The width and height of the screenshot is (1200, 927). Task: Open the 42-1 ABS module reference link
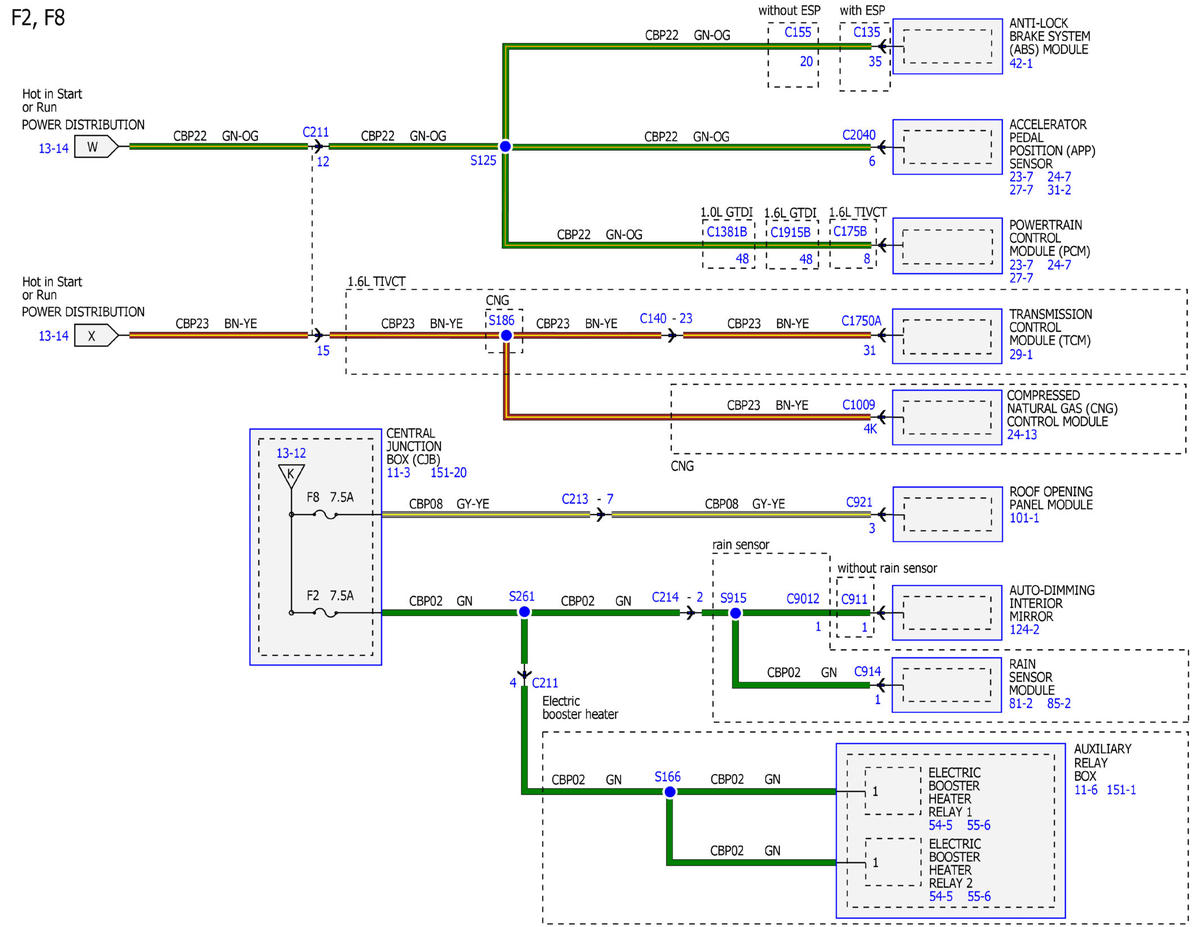1020,63
